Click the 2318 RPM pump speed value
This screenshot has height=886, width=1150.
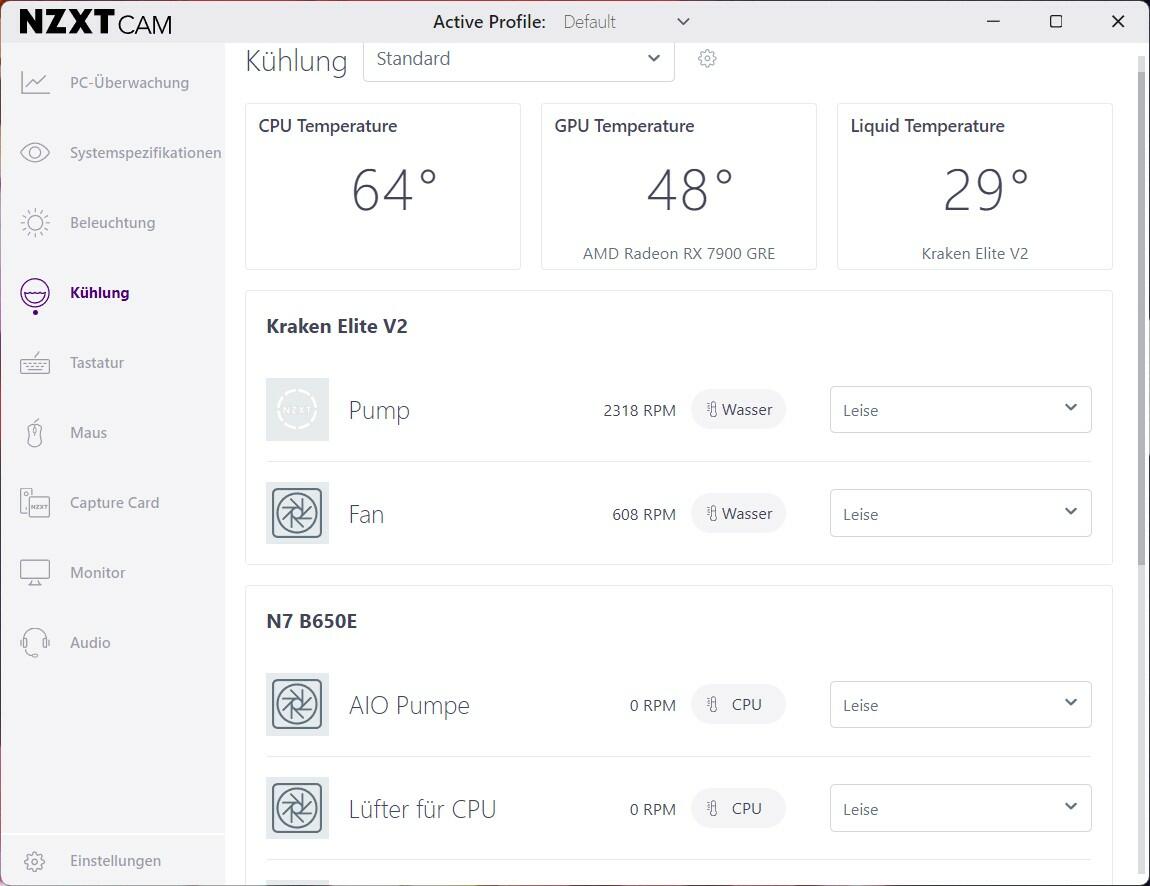pyautogui.click(x=640, y=410)
